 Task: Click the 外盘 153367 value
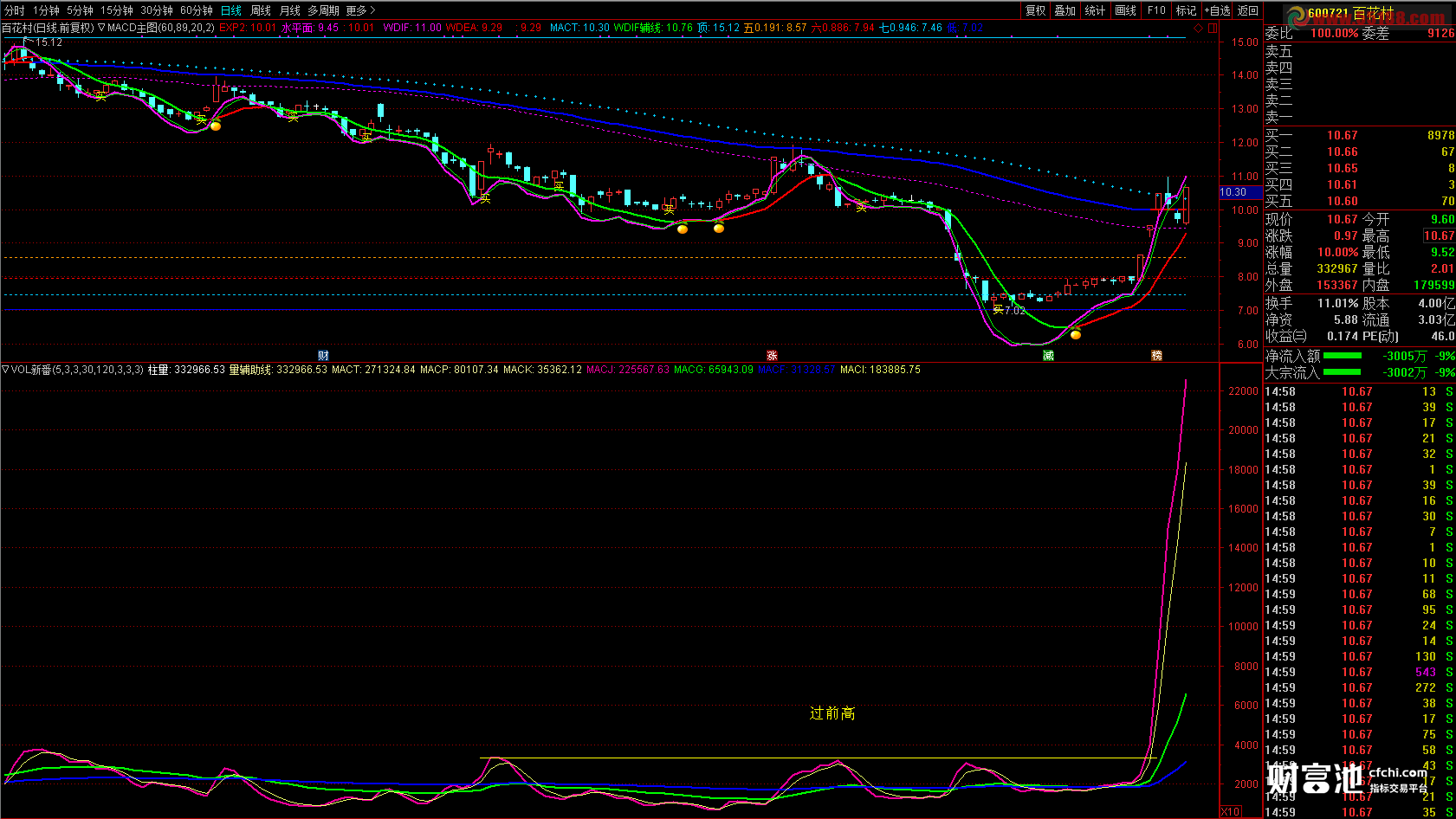point(1338,285)
